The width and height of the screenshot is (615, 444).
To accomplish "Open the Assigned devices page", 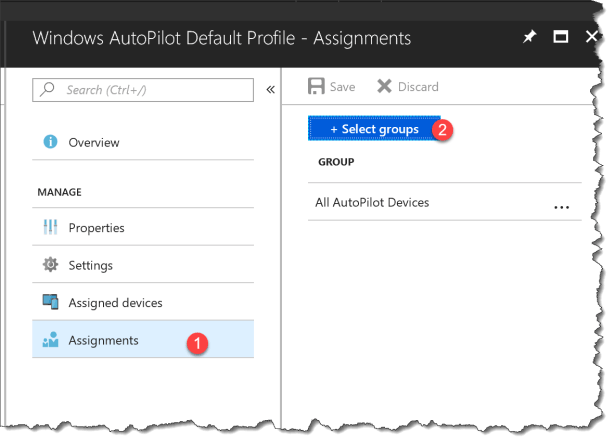I will click(x=115, y=302).
